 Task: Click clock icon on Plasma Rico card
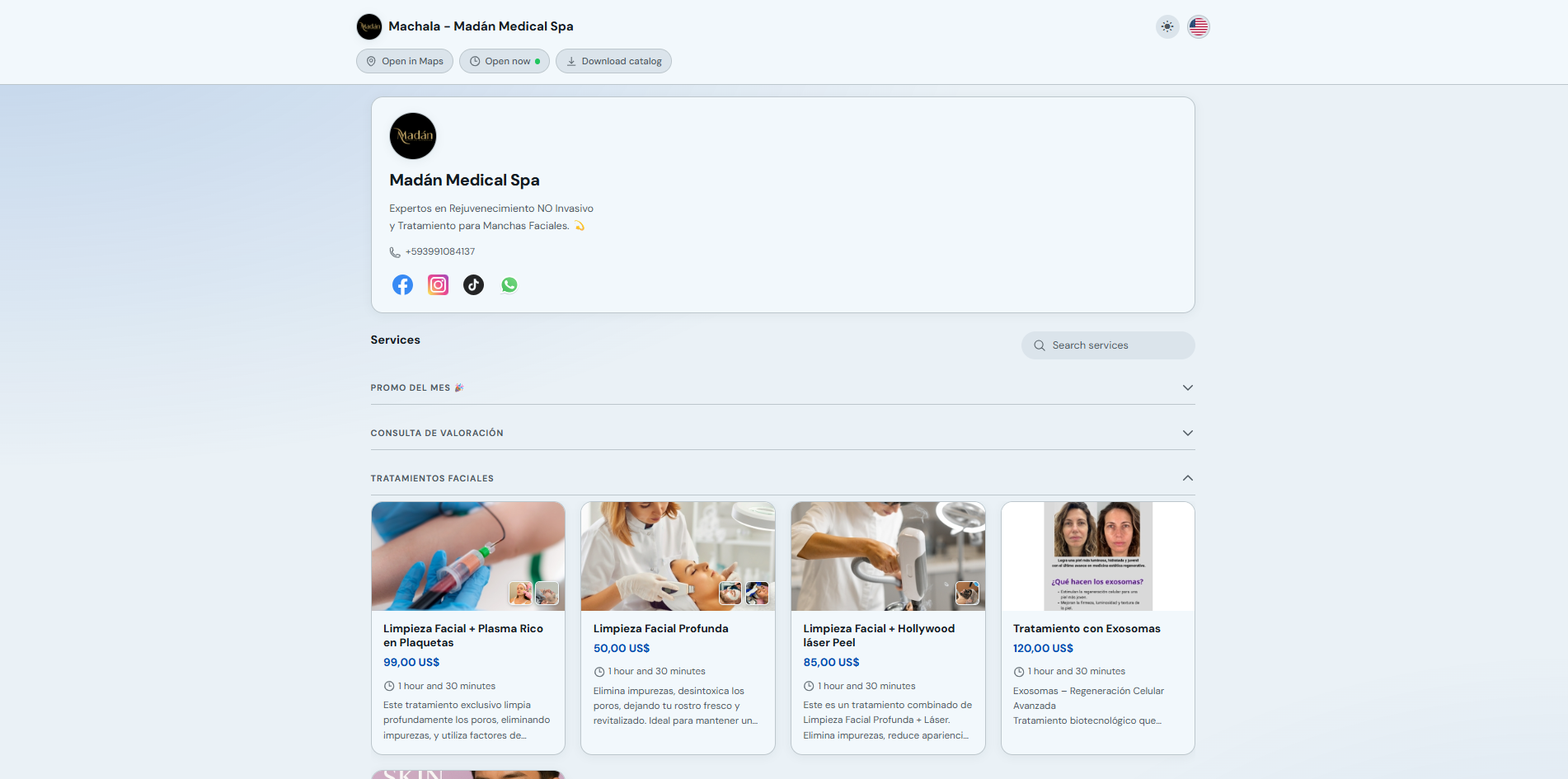coord(389,686)
